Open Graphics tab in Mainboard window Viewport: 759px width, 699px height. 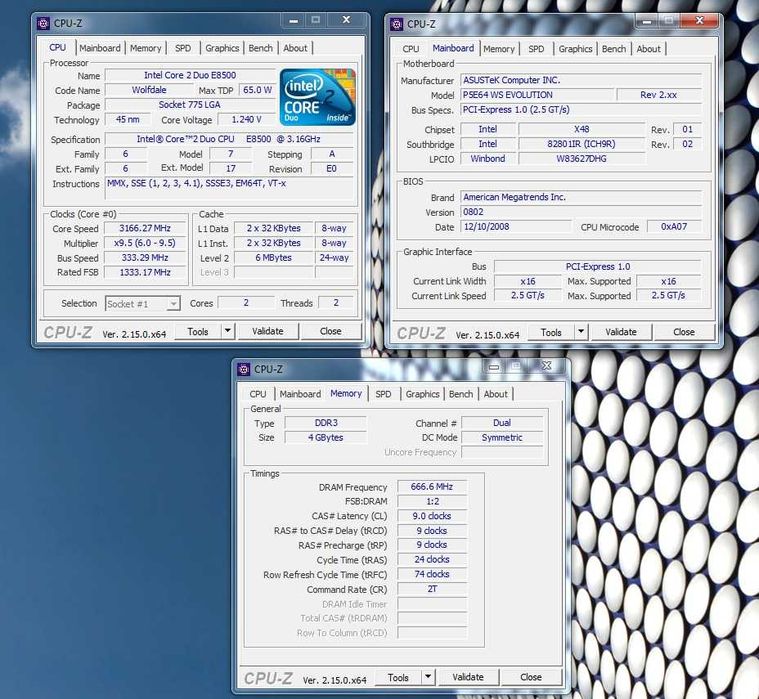pyautogui.click(x=576, y=49)
